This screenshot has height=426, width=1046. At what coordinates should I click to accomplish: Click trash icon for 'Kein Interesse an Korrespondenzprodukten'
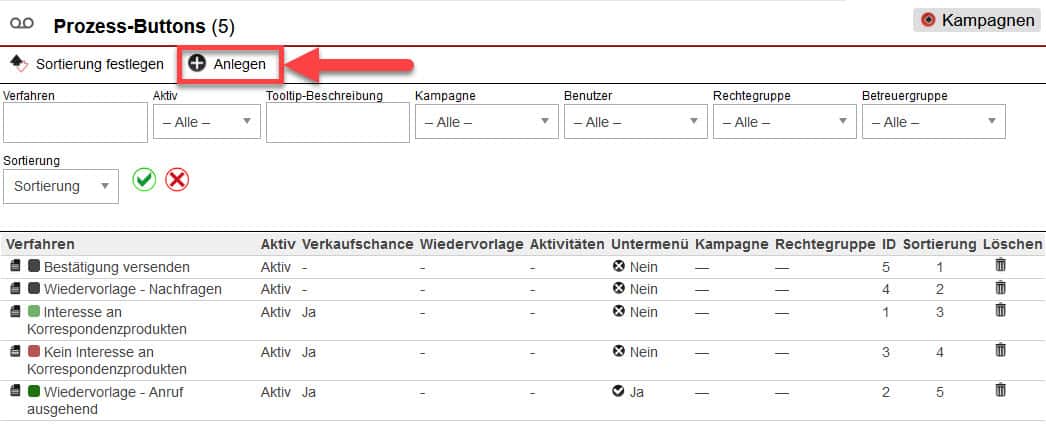click(x=1000, y=351)
